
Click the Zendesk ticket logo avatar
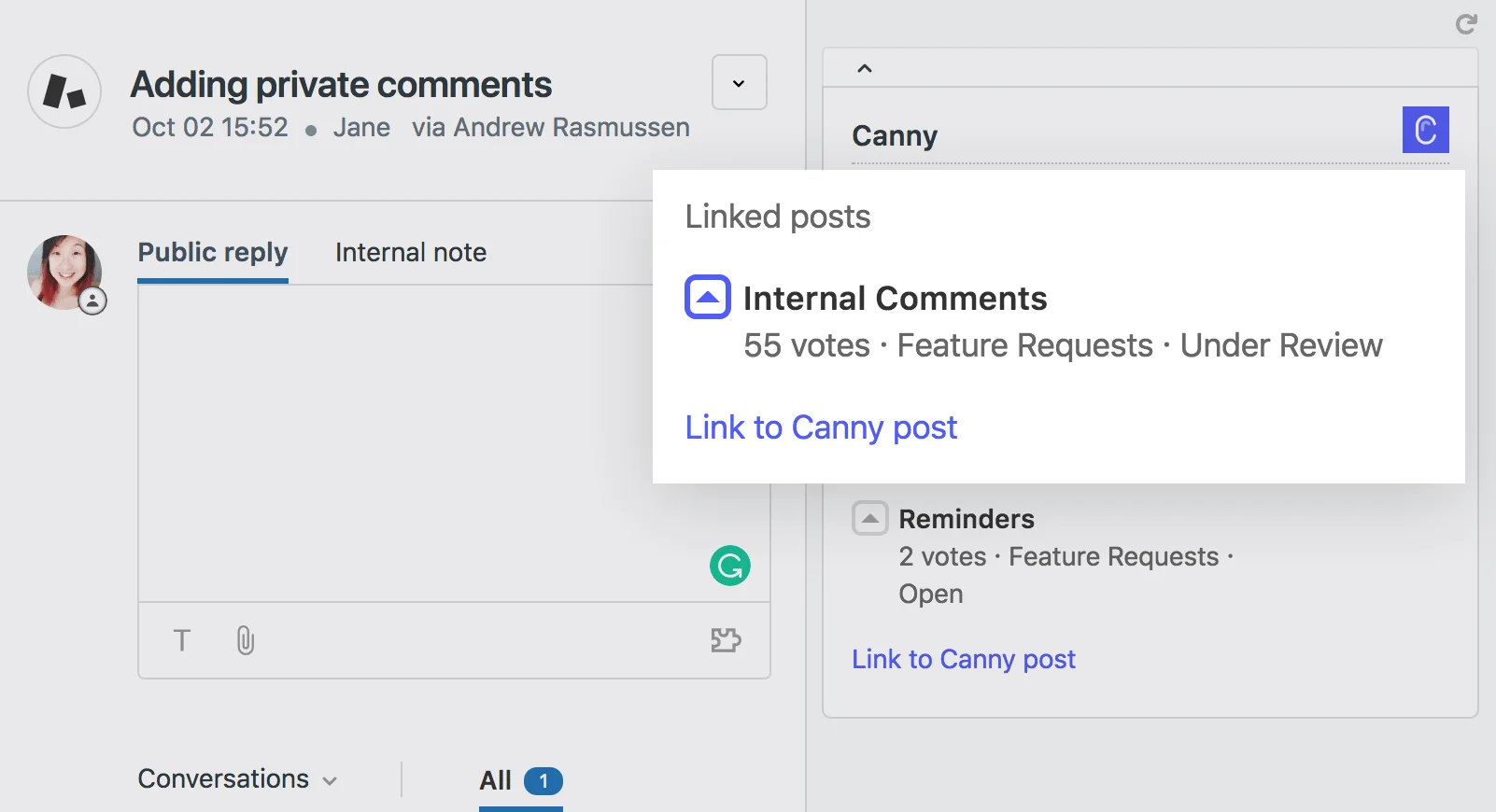64,91
